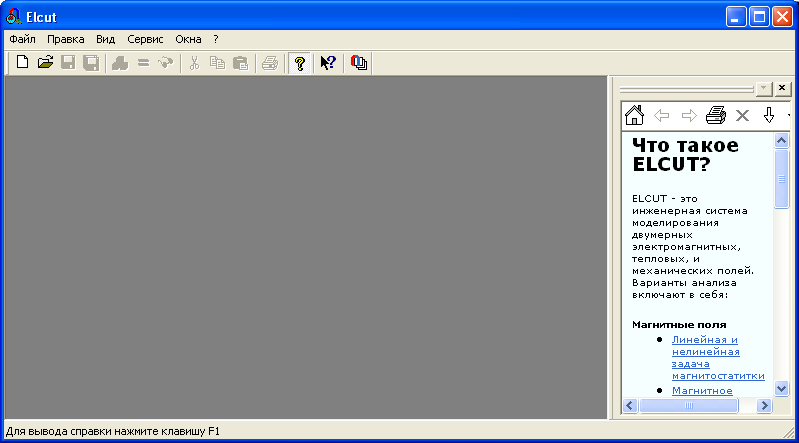Screen dimensions: 799x443
Task: Follow the Магнитное link
Action: 702,390
